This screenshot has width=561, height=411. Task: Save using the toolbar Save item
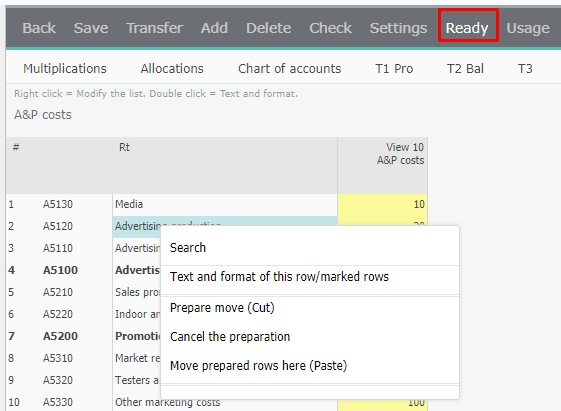[91, 28]
